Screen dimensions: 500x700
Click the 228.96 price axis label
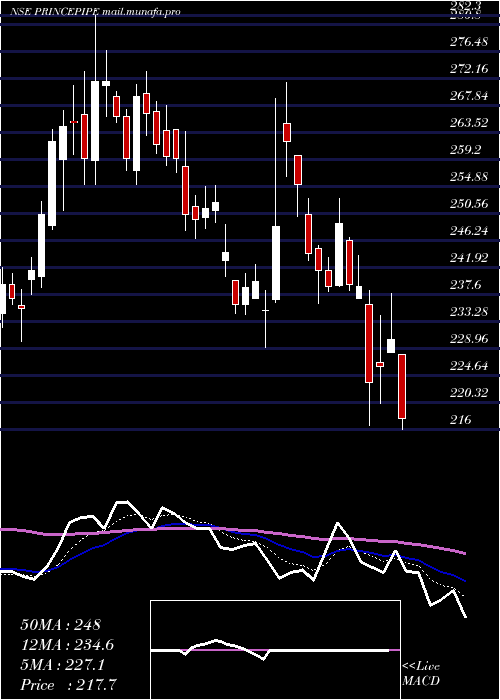point(468,338)
